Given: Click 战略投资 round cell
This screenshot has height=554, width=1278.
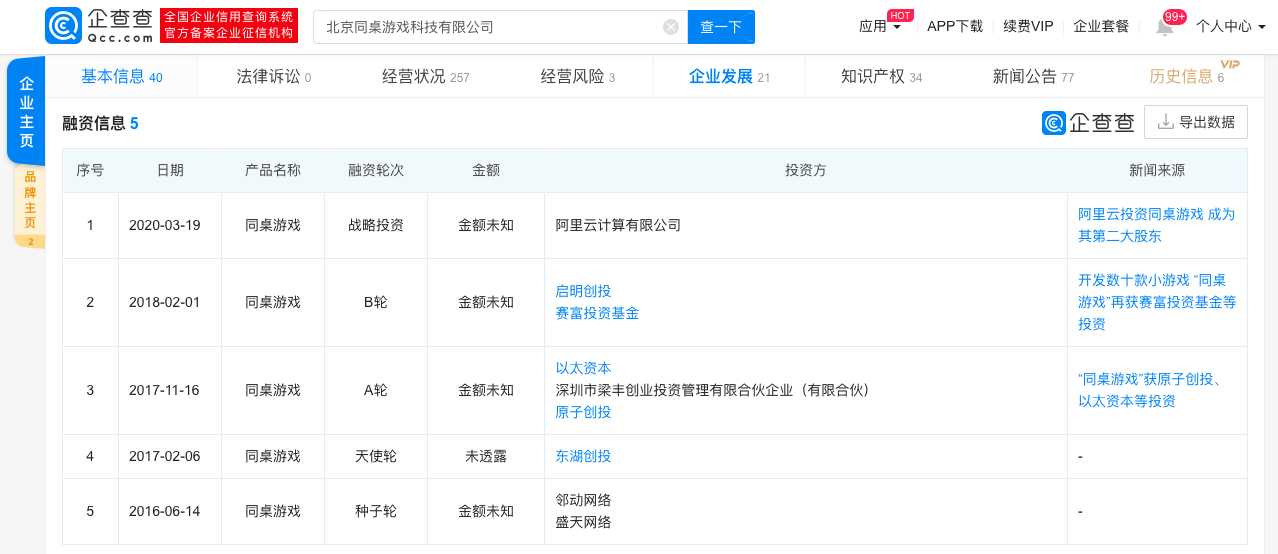Looking at the screenshot, I should pyautogui.click(x=376, y=225).
